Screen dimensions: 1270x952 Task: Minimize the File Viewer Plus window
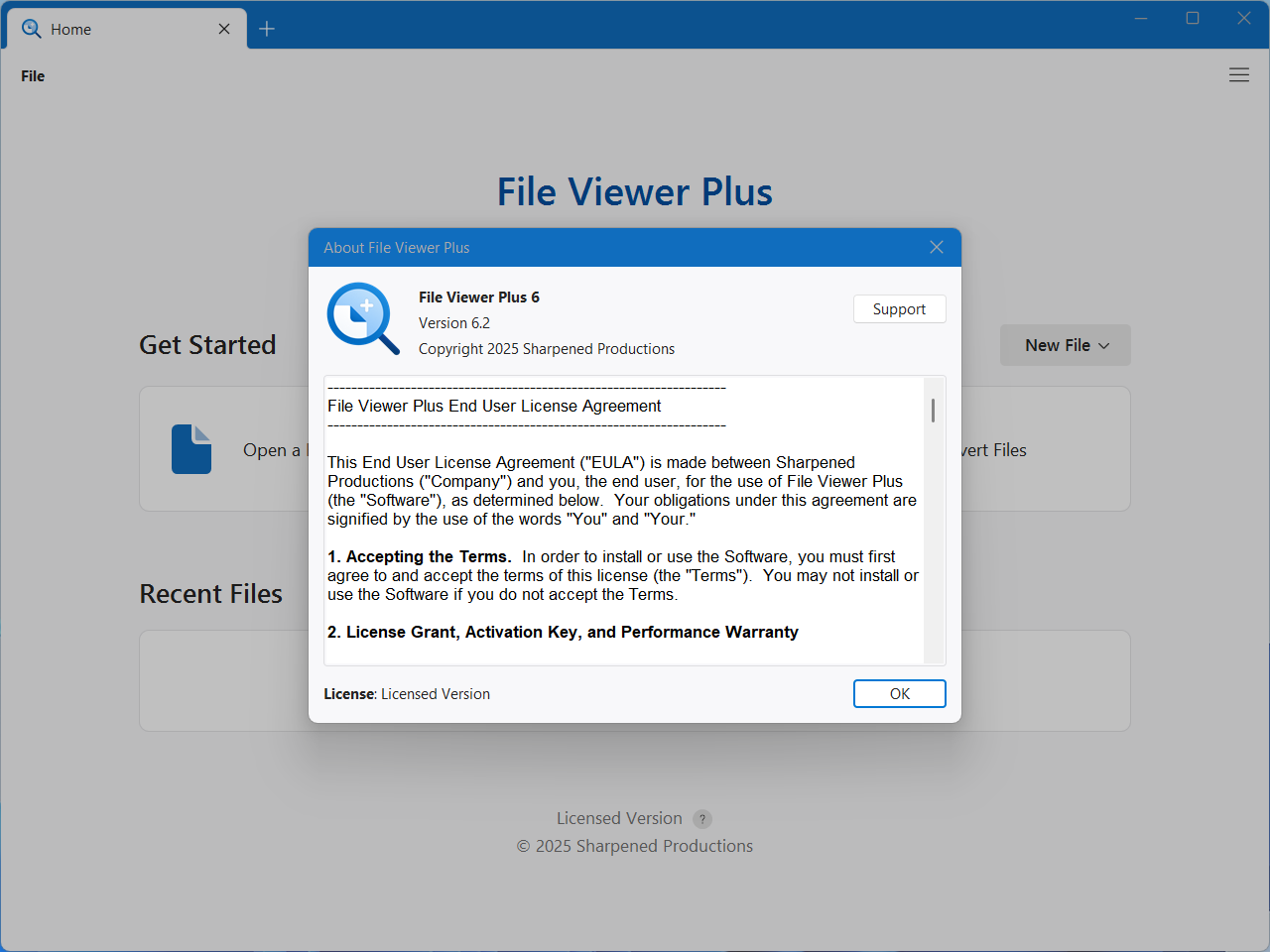[1141, 18]
